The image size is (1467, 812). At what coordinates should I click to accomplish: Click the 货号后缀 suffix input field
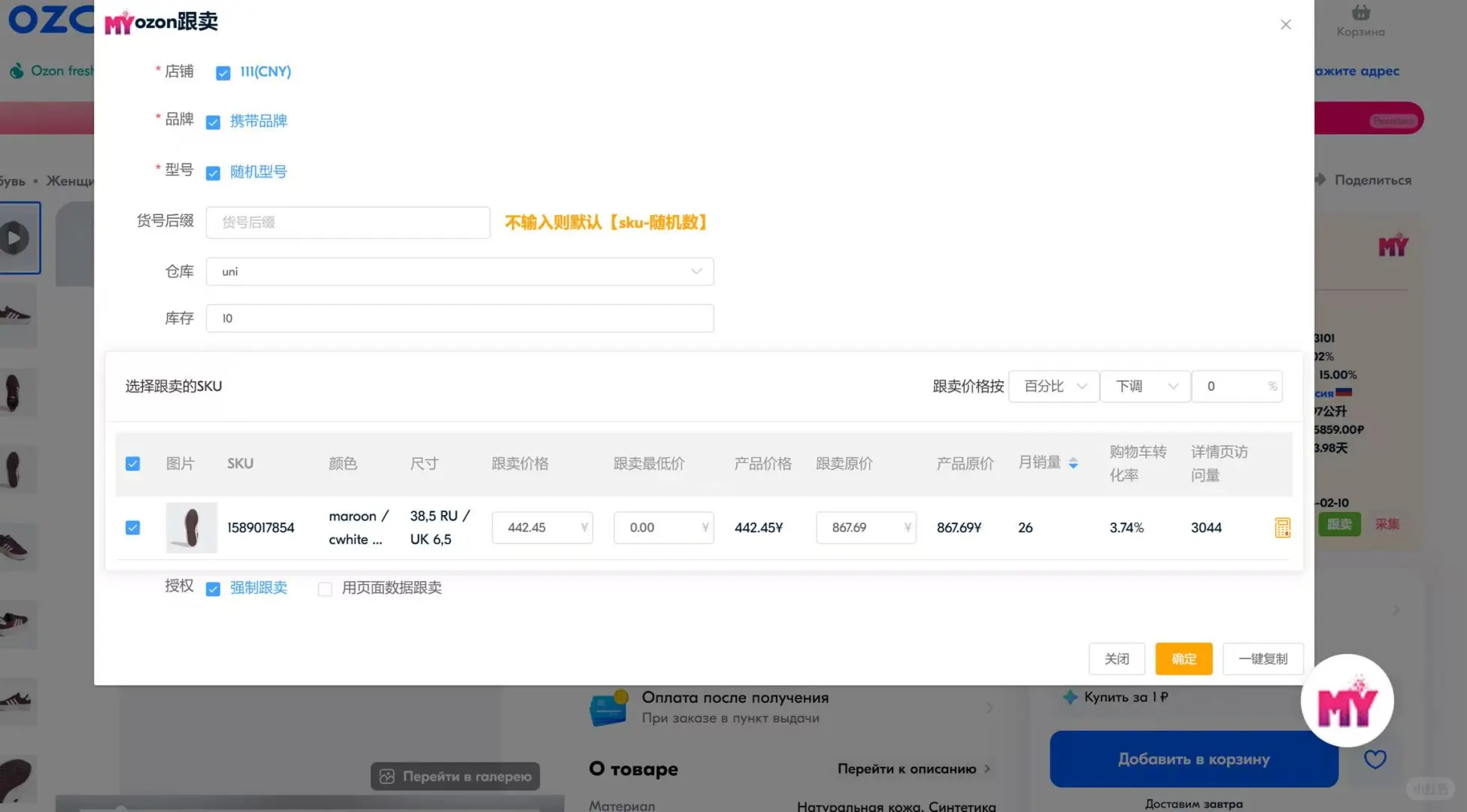point(347,223)
